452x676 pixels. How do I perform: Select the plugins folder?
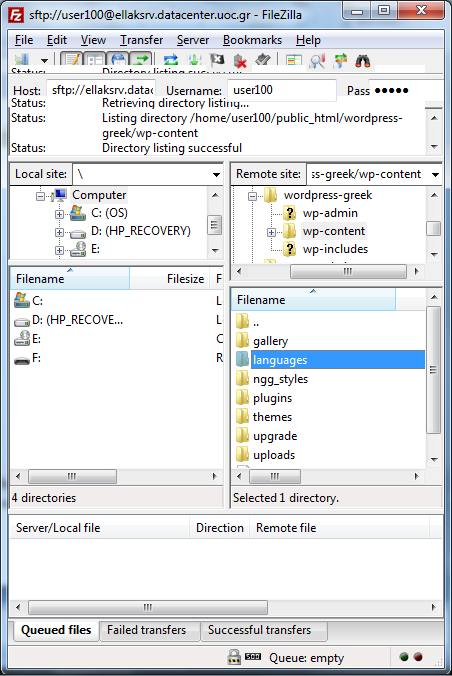tap(264, 397)
